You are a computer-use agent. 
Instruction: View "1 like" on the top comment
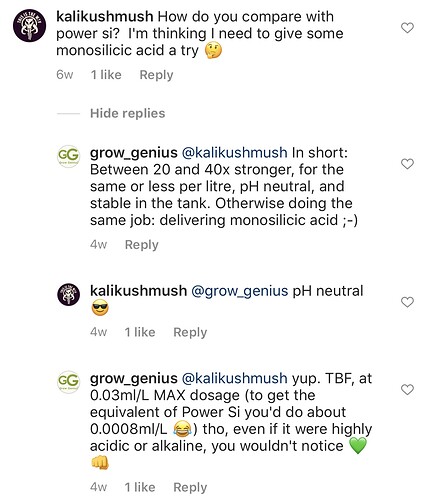(106, 75)
